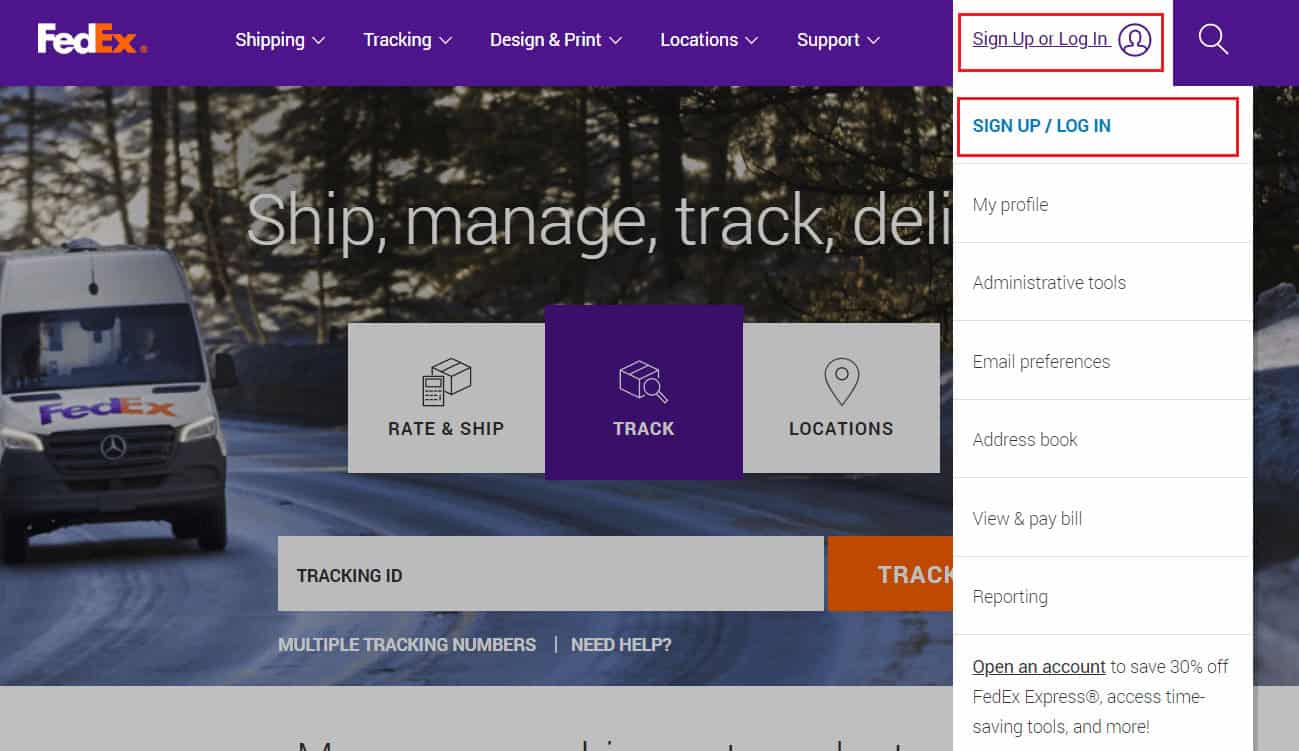Select the Track package icon tile
The height and width of the screenshot is (751, 1299).
(x=644, y=392)
